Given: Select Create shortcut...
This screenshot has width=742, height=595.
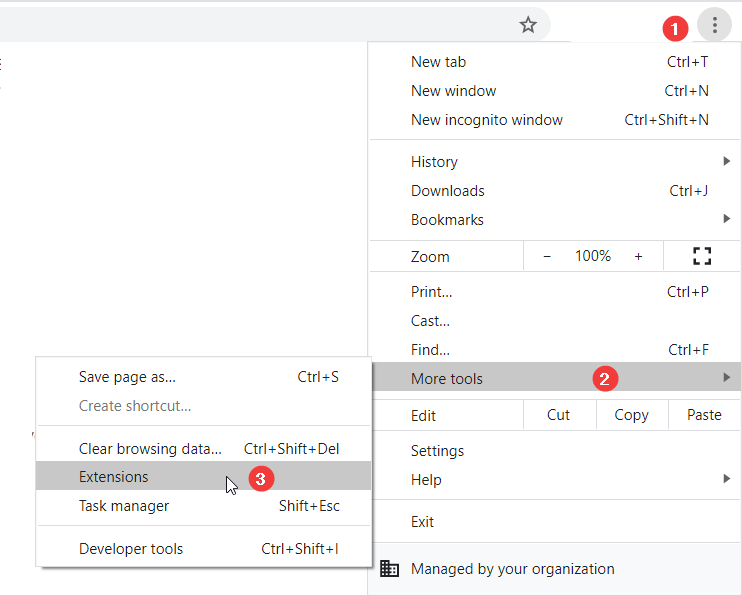Looking at the screenshot, I should [203, 406].
